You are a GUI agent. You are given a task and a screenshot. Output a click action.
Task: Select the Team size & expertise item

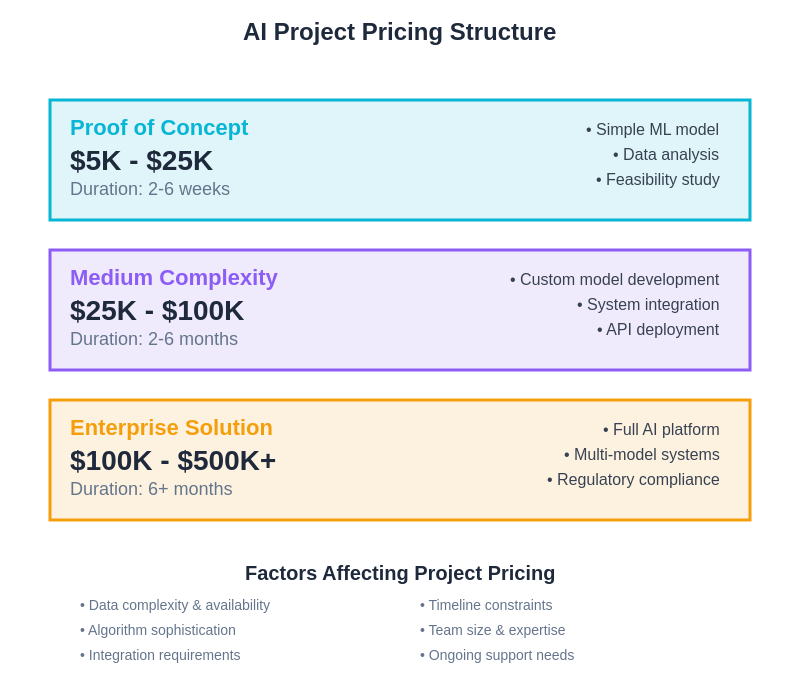click(492, 630)
